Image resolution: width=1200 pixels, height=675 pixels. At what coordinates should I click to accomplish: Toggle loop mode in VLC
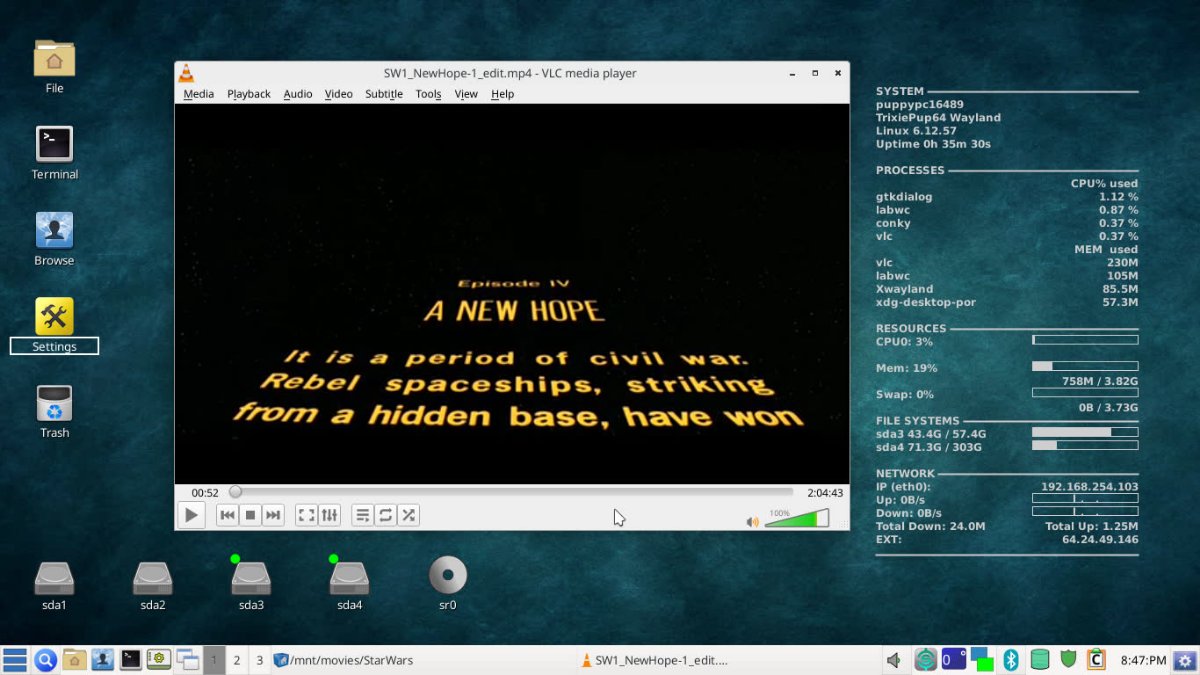click(385, 514)
